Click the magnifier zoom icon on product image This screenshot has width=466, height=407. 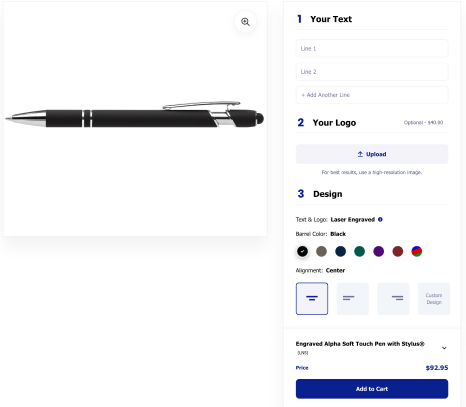pyautogui.click(x=245, y=22)
